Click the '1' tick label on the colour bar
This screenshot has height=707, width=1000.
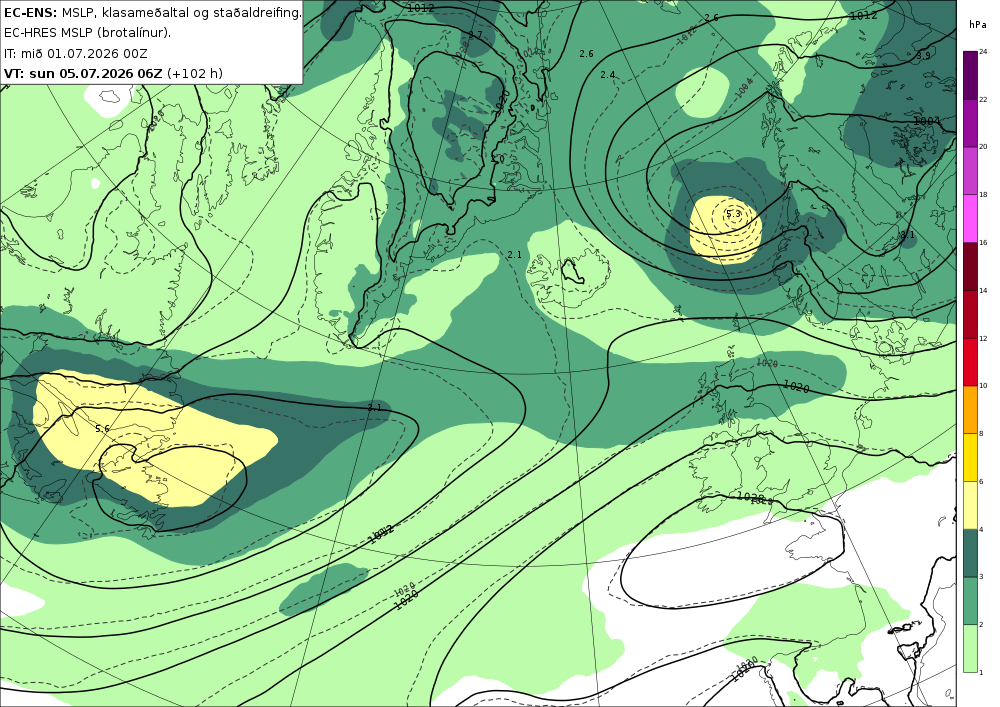pyautogui.click(x=982, y=673)
